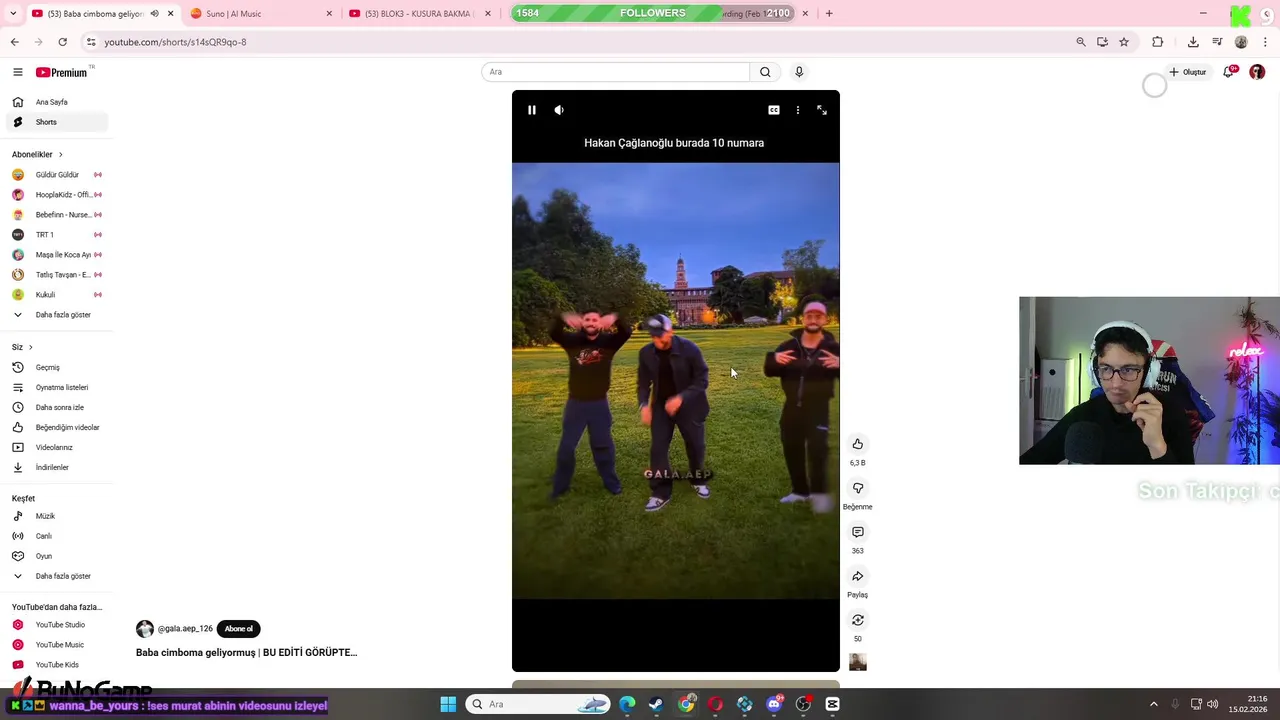Reload the current page
This screenshot has width=1280, height=720.
[62, 42]
